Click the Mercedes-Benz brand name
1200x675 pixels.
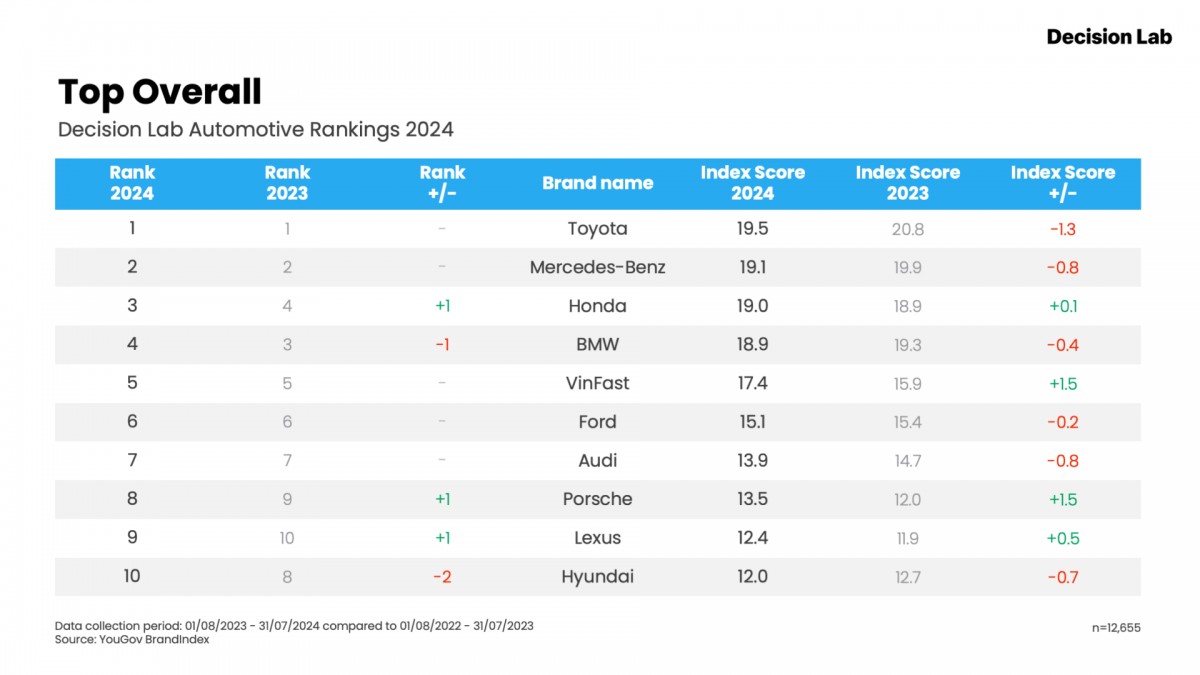click(597, 267)
